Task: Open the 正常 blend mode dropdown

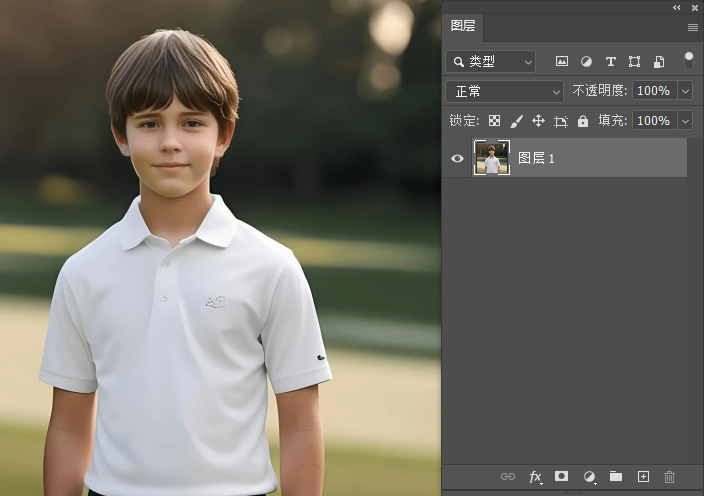Action: click(505, 91)
